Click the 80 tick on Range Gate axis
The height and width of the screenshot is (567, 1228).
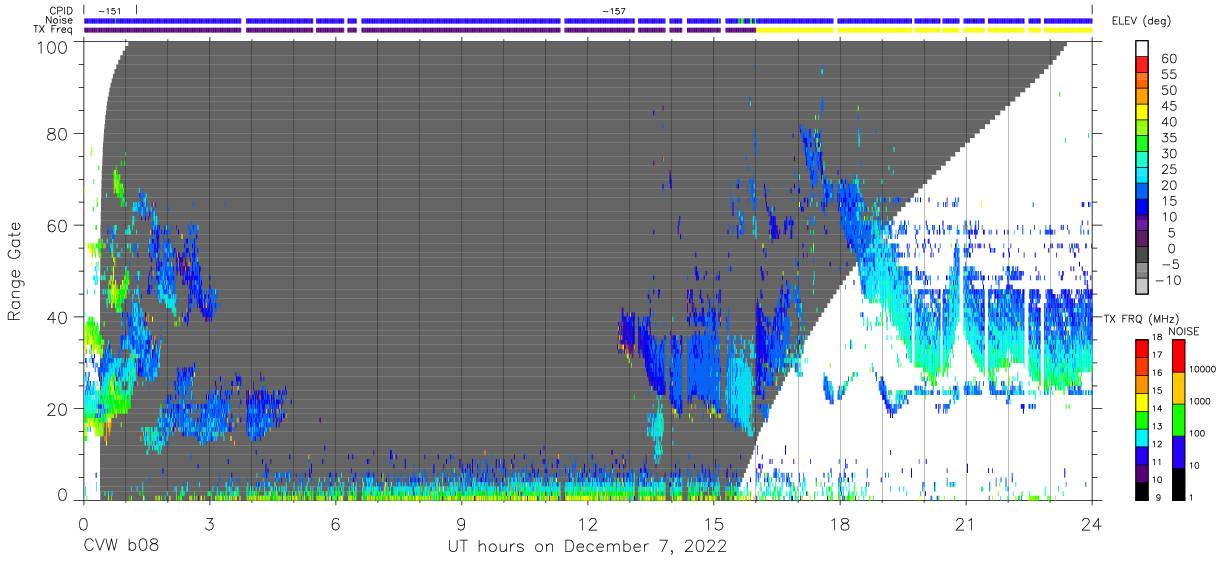(59, 134)
